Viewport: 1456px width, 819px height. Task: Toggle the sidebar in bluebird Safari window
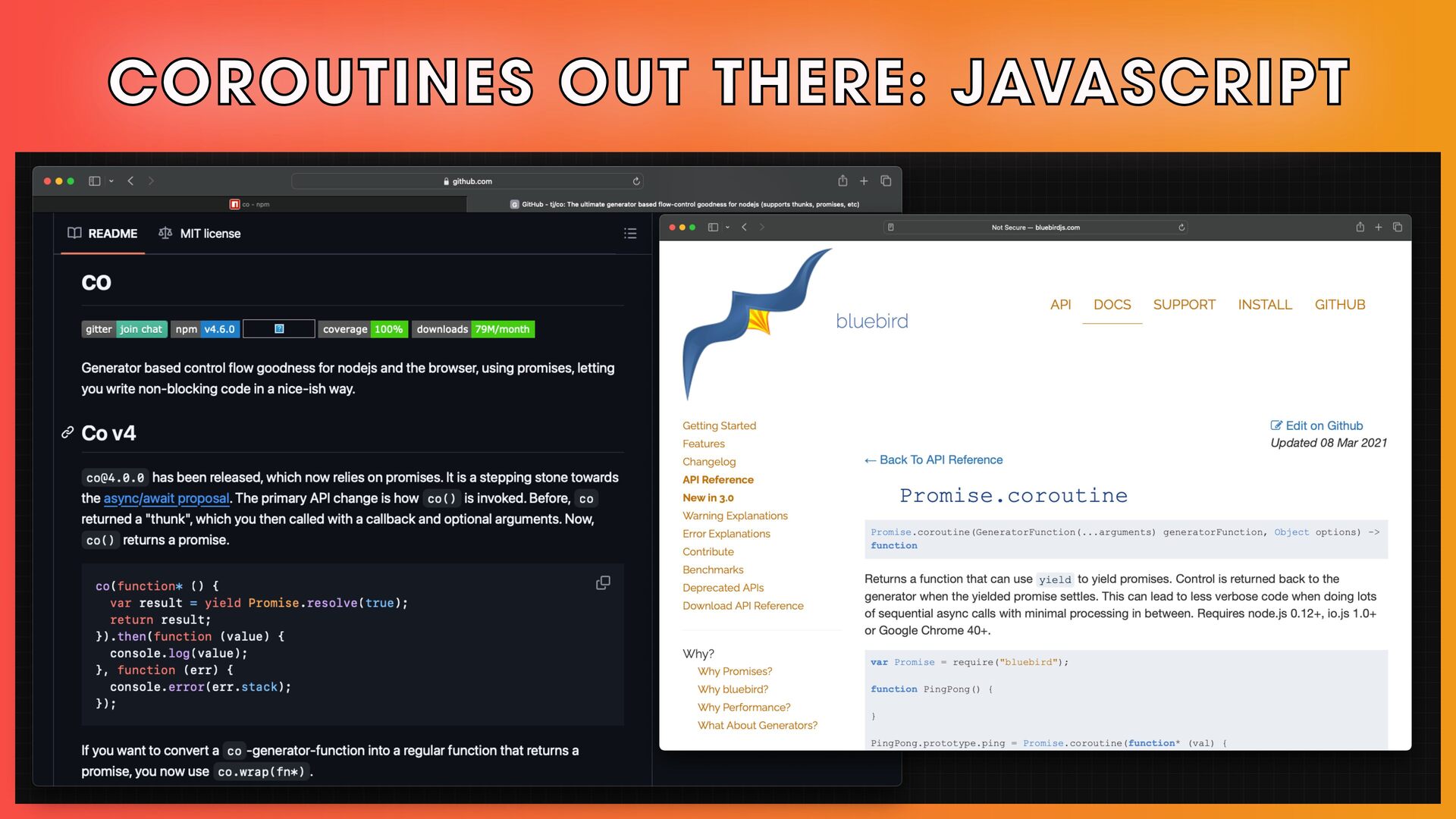(x=713, y=227)
